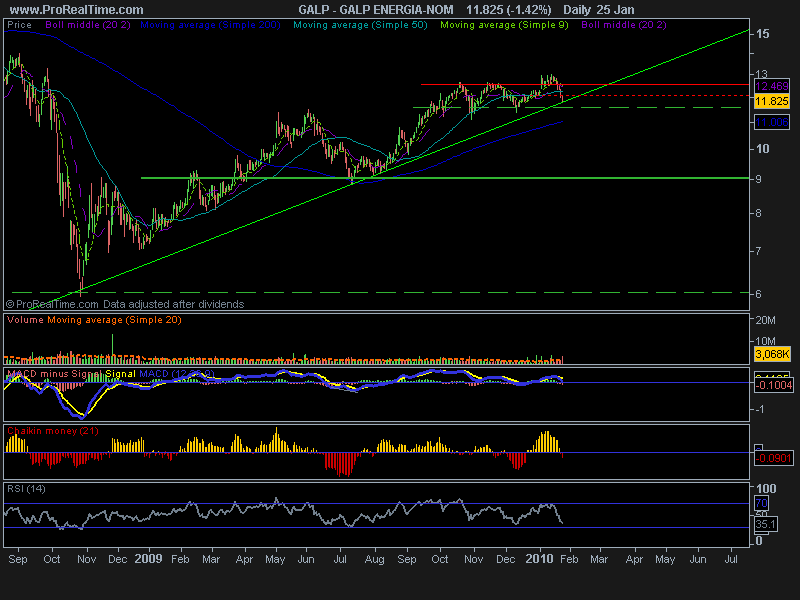This screenshot has width=800, height=600.
Task: Select the 6 price axis label
Action: [759, 294]
